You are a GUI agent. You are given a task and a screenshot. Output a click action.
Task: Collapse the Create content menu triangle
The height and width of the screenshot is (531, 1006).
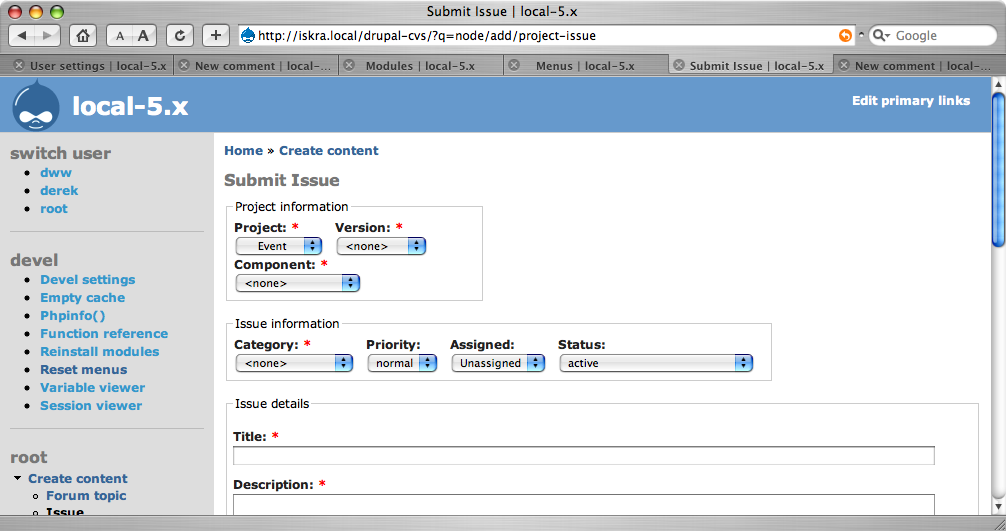[17, 478]
